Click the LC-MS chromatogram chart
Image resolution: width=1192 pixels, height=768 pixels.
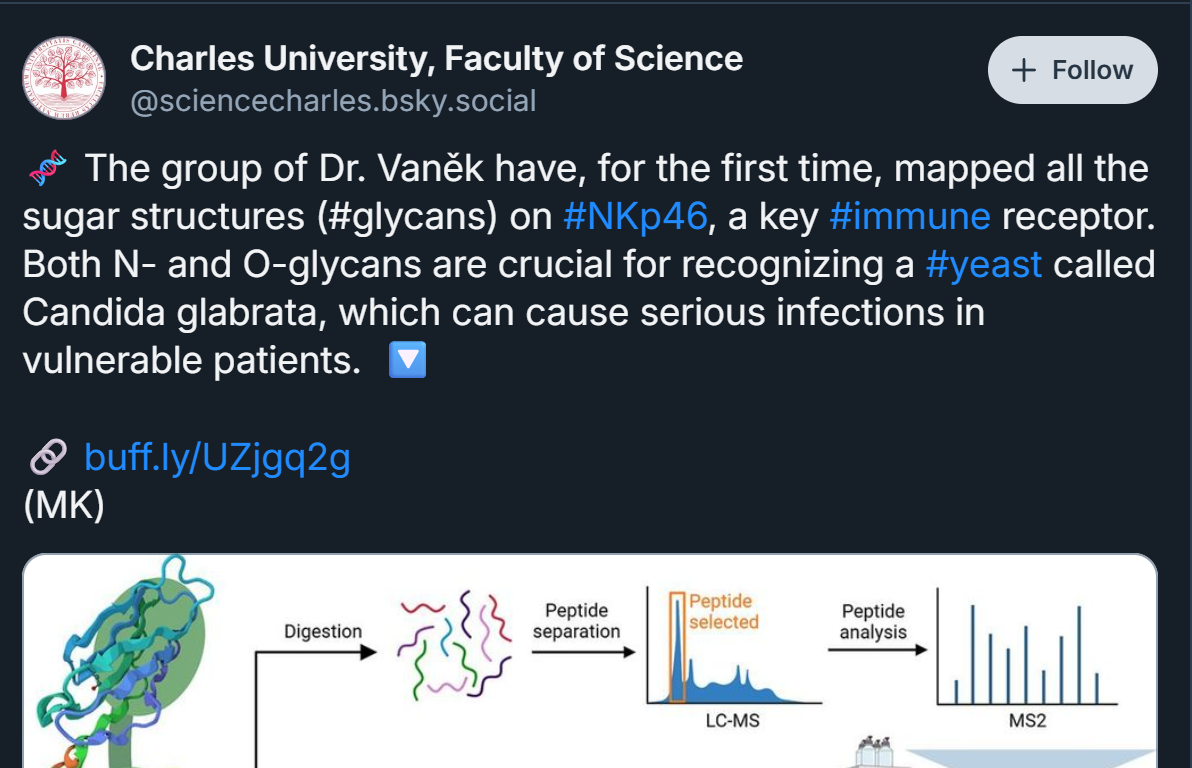tap(734, 646)
